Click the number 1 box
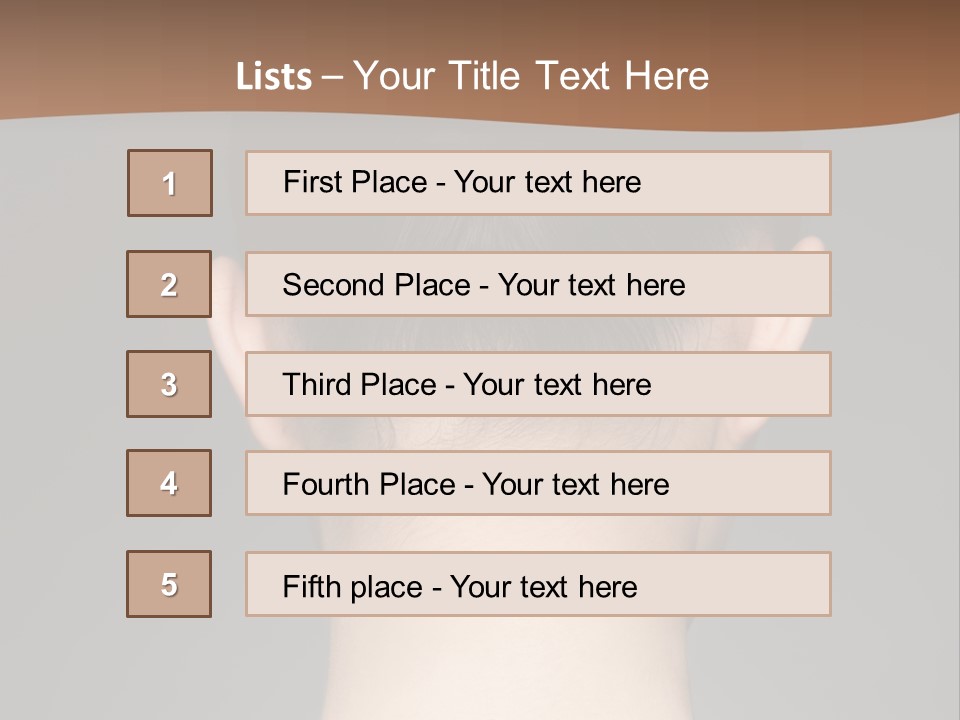 pos(170,183)
